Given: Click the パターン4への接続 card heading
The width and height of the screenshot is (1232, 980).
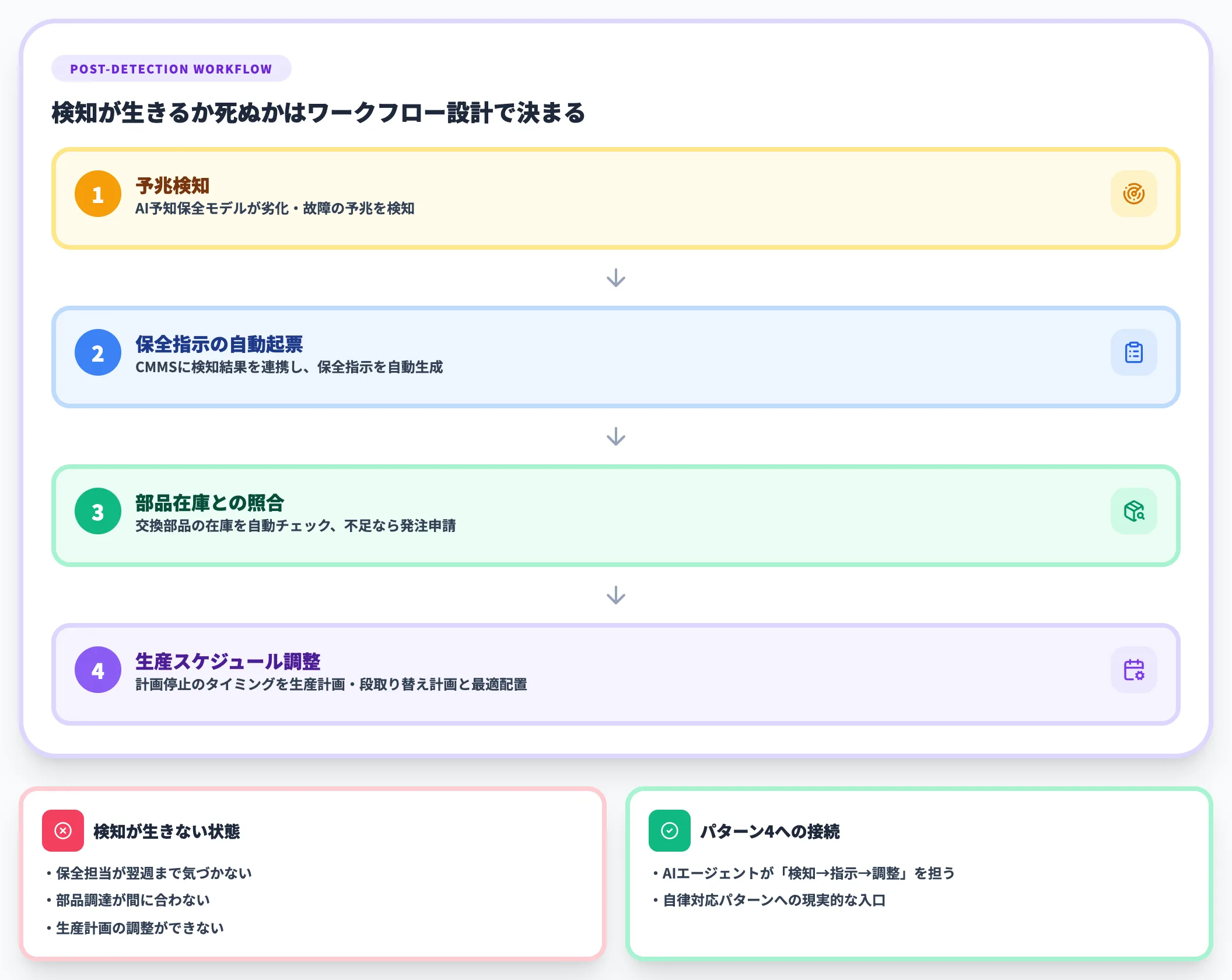Looking at the screenshot, I should pos(770,831).
